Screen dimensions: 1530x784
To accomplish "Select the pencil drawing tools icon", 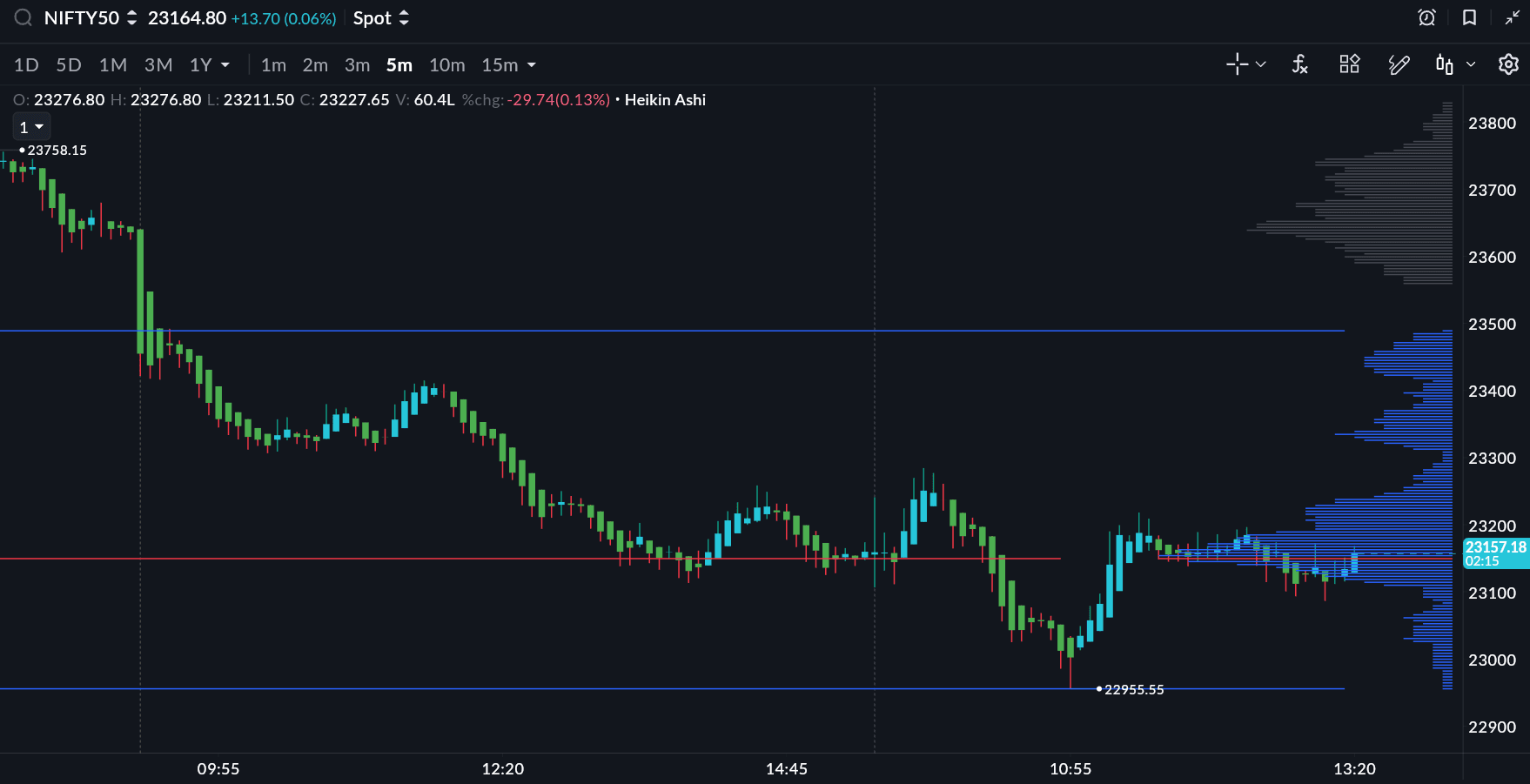I will pos(1399,64).
